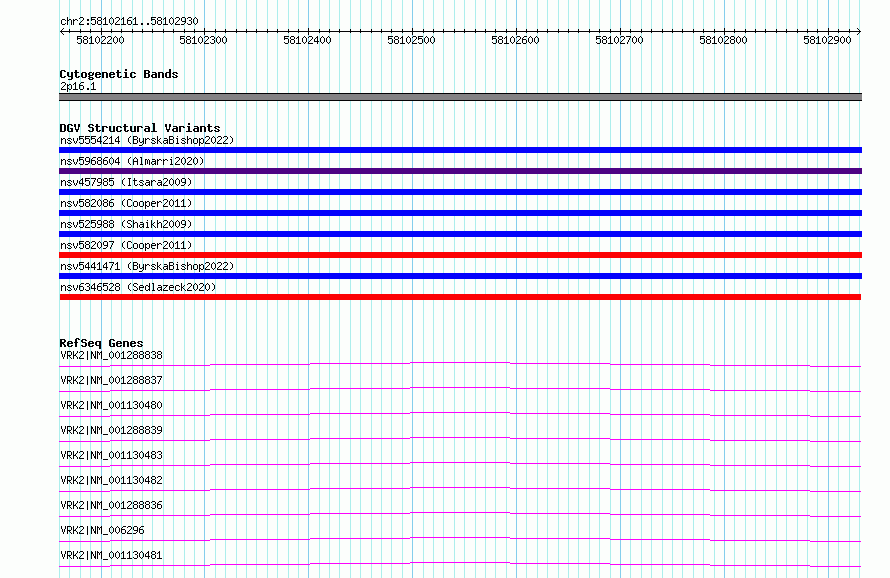Click the magenta line of VRK2|NM_001288836

pyautogui.click(x=460, y=514)
